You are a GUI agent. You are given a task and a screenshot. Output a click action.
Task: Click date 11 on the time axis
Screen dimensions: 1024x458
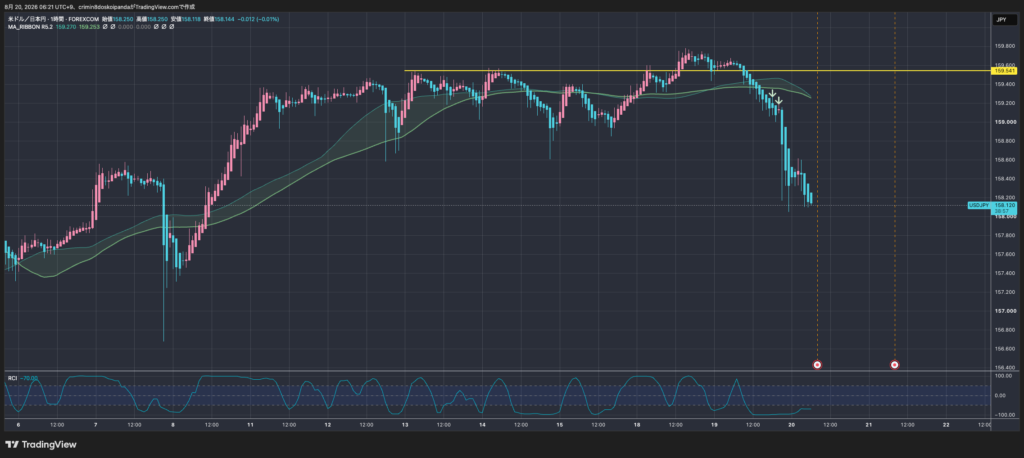coord(250,425)
